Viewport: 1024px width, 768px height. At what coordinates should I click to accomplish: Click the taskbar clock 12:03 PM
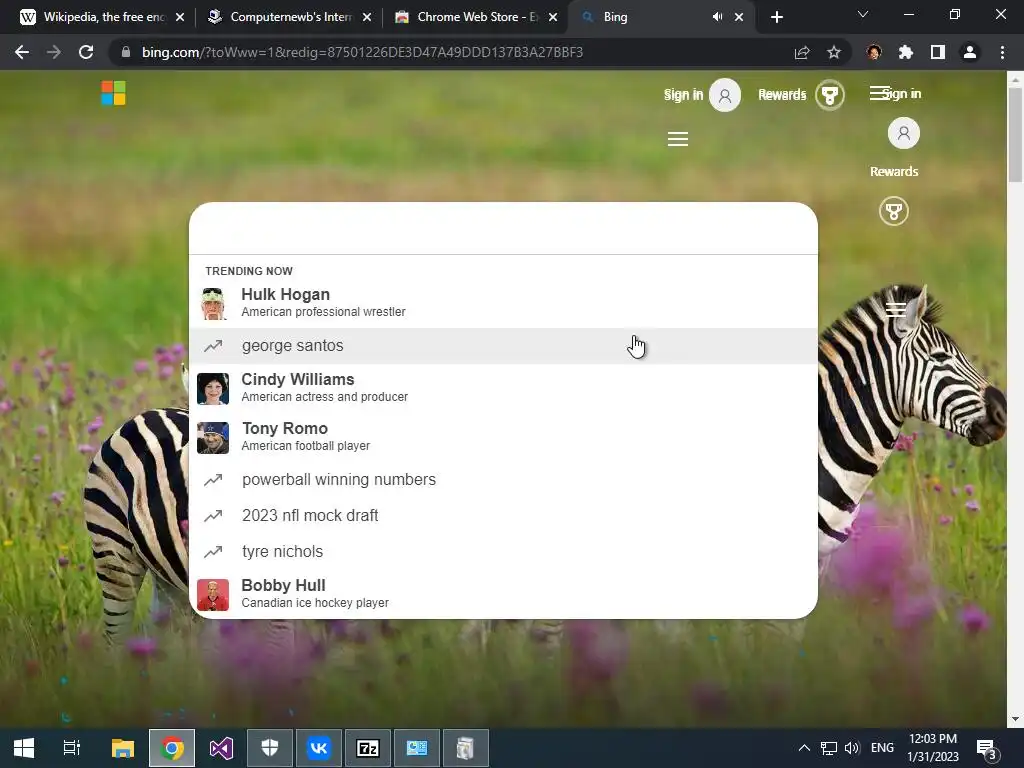point(933,748)
